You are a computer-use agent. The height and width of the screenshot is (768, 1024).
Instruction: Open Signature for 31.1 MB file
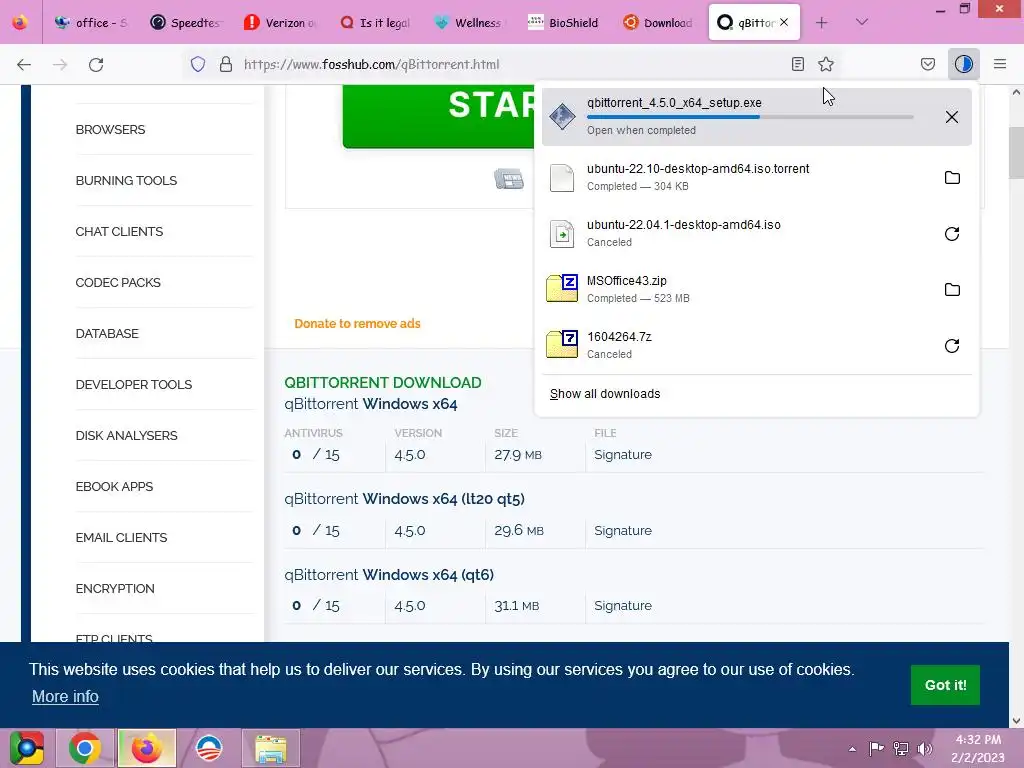[x=623, y=605]
